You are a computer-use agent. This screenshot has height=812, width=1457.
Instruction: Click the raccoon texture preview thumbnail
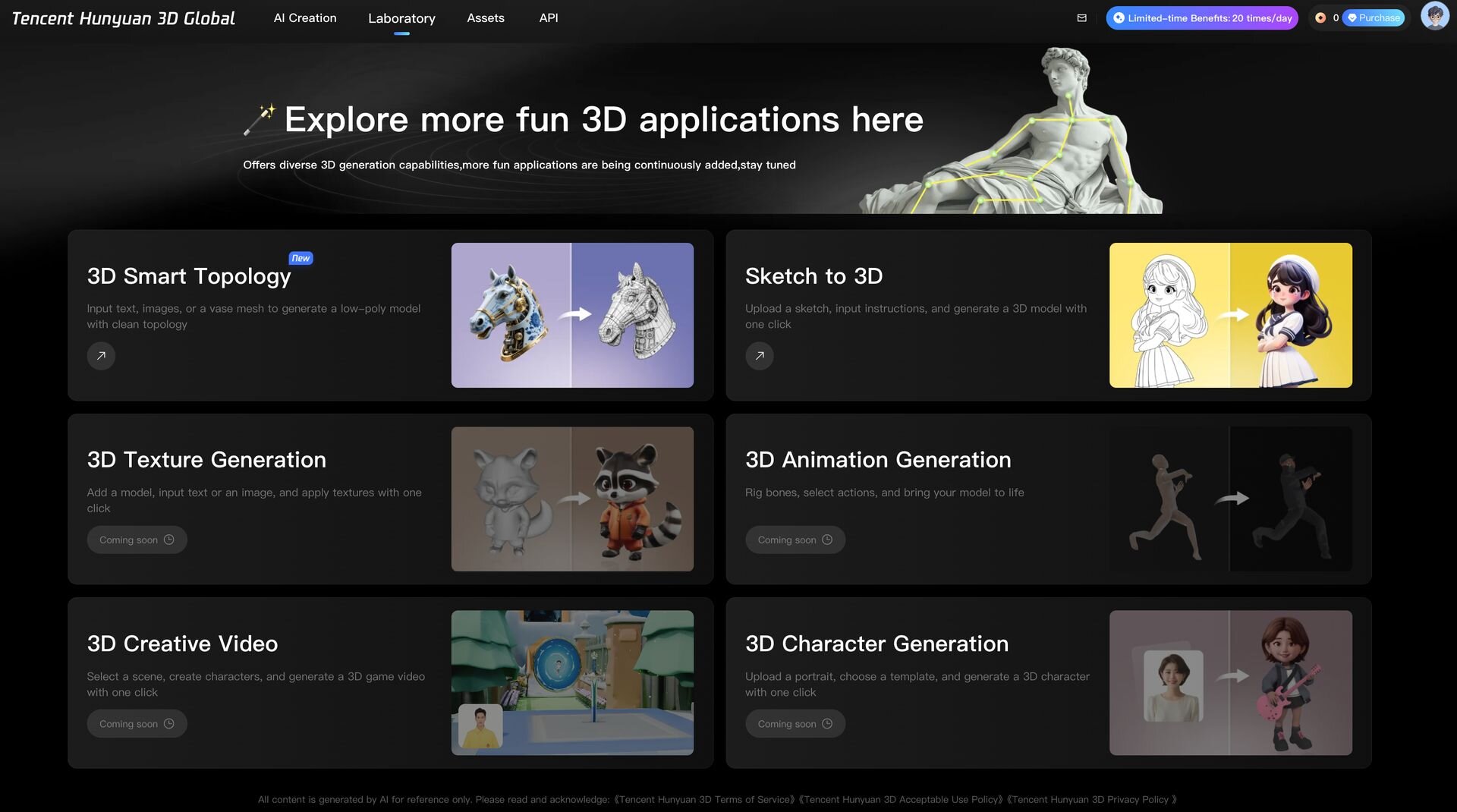point(572,499)
